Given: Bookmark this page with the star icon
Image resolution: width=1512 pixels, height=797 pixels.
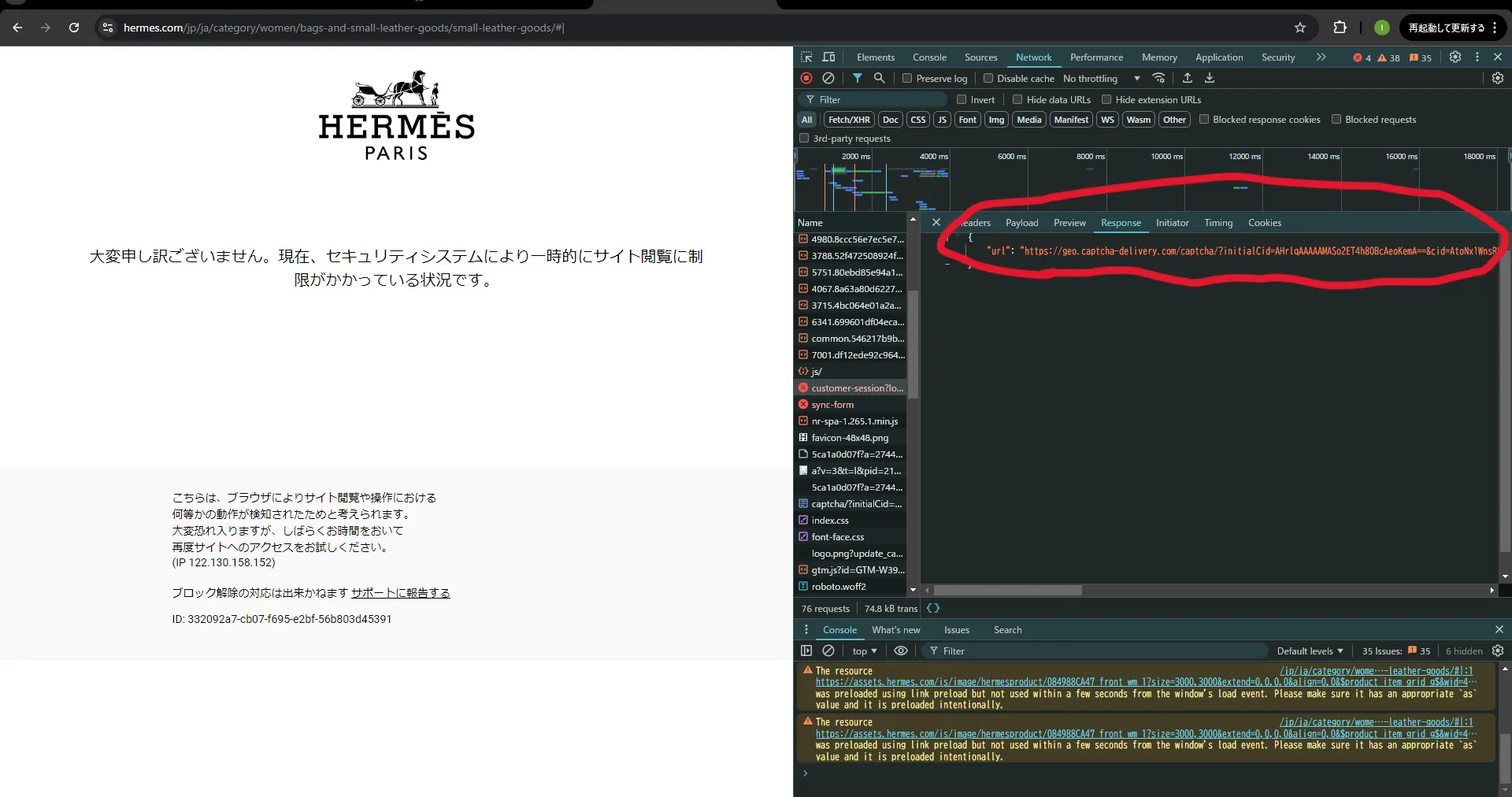Looking at the screenshot, I should (1300, 28).
